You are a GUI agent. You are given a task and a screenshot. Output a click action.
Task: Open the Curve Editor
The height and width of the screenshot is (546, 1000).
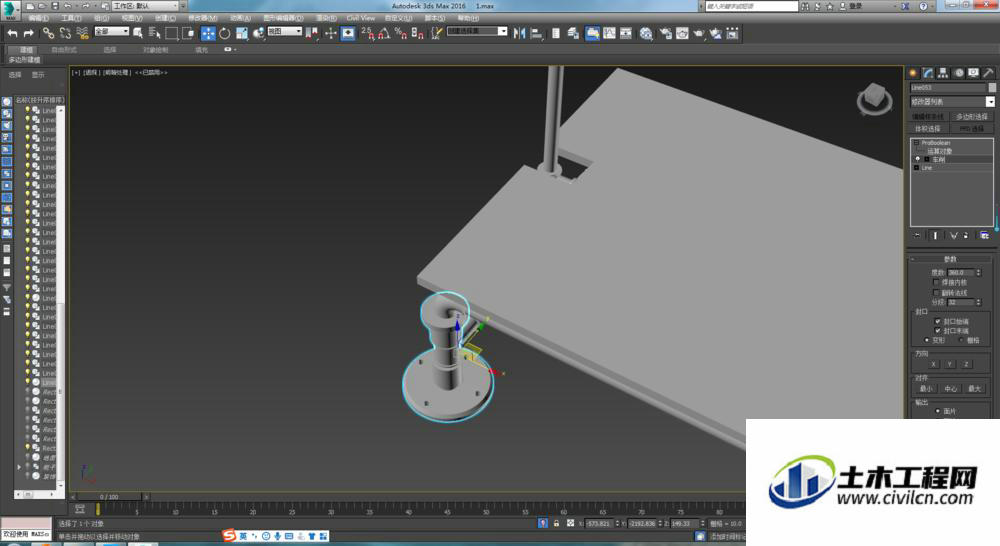click(610, 33)
